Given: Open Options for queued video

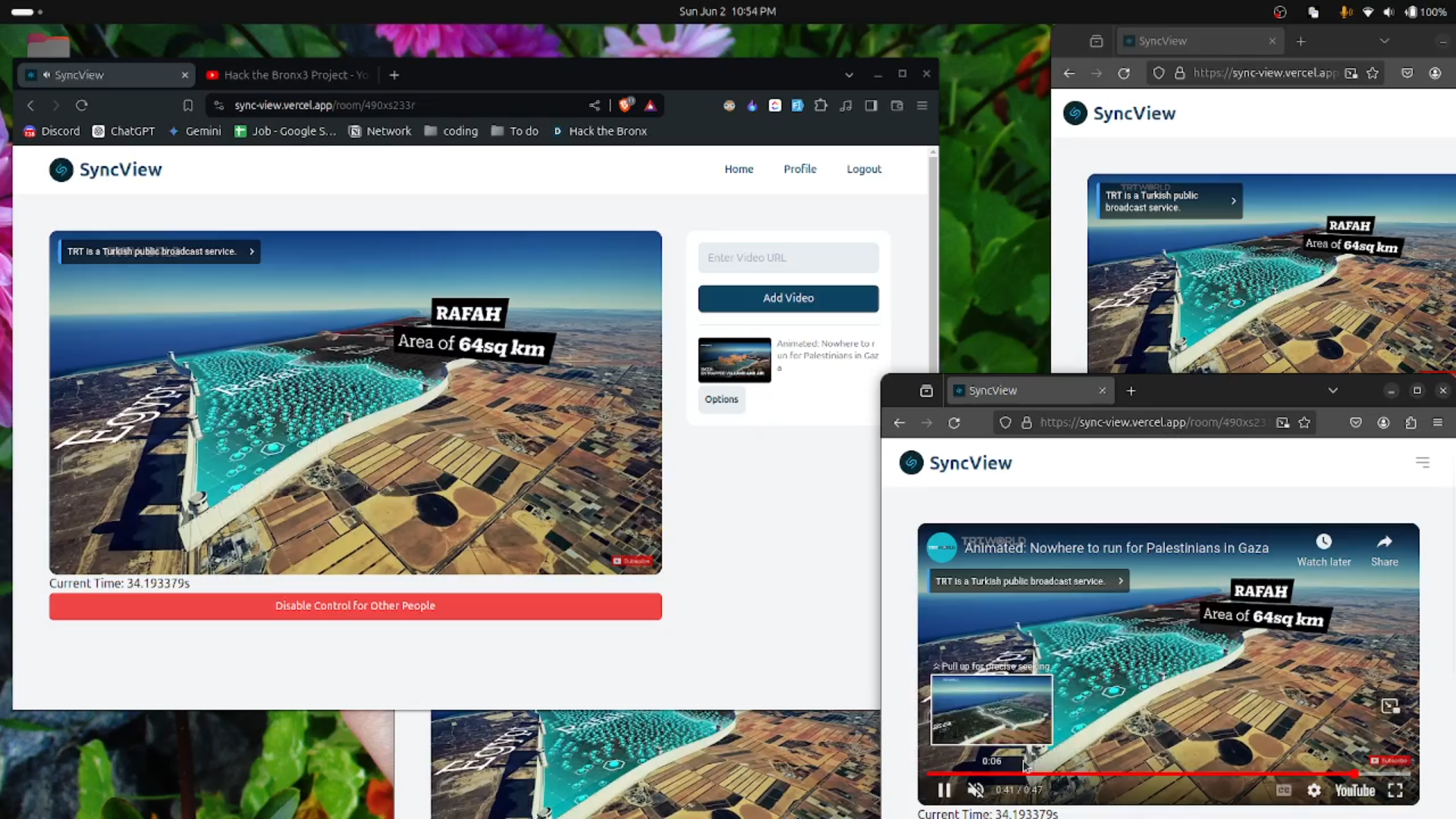Looking at the screenshot, I should [x=721, y=400].
